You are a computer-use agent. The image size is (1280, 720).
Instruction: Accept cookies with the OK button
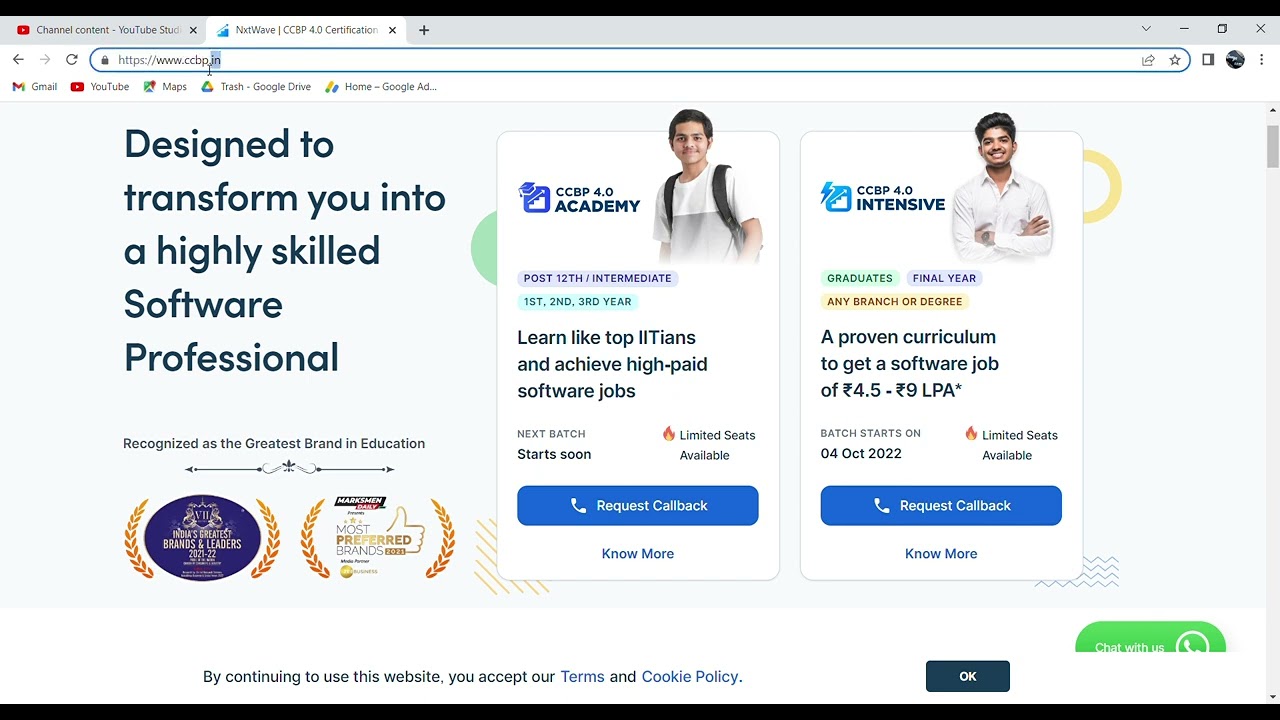tap(968, 677)
